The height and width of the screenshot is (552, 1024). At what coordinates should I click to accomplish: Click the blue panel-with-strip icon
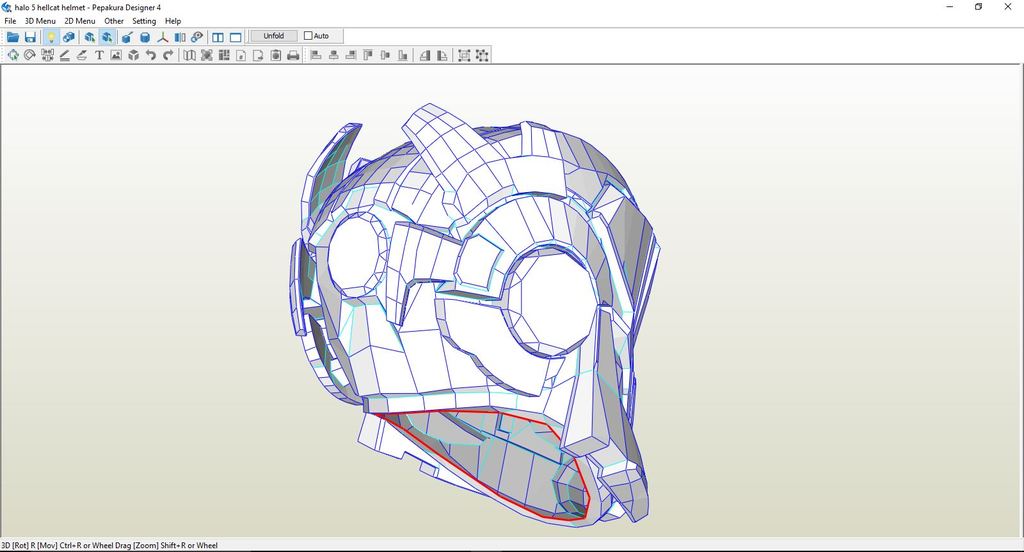[x=180, y=37]
